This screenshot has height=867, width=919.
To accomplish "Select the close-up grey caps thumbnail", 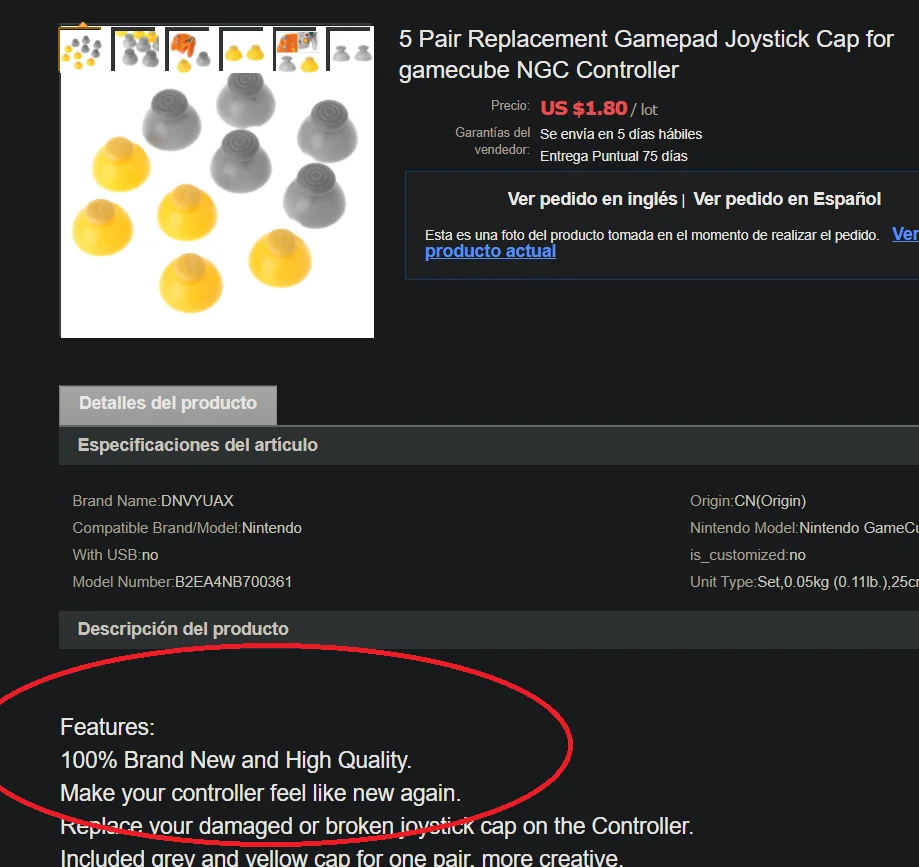I will (x=135, y=49).
